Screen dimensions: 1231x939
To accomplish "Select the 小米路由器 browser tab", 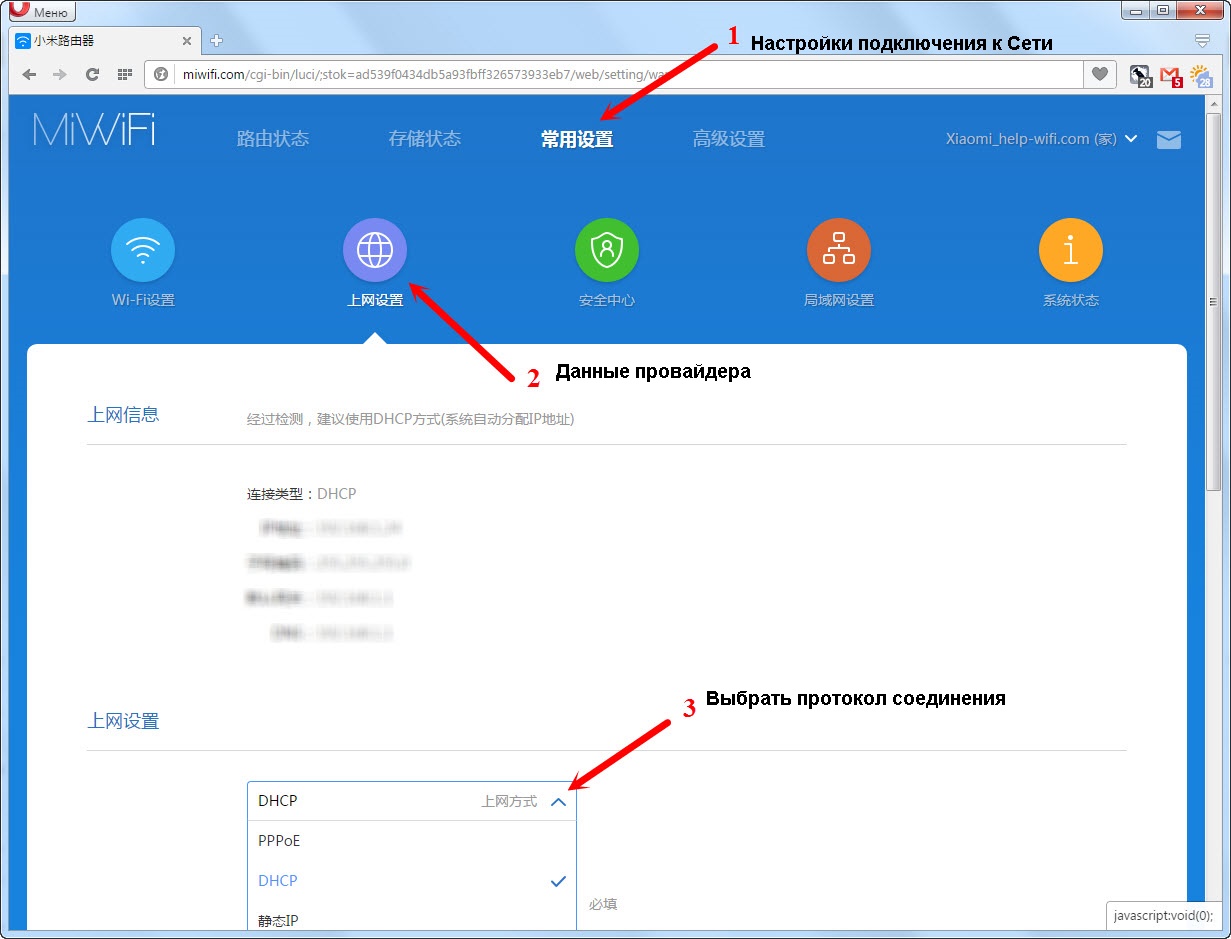I will tap(103, 41).
